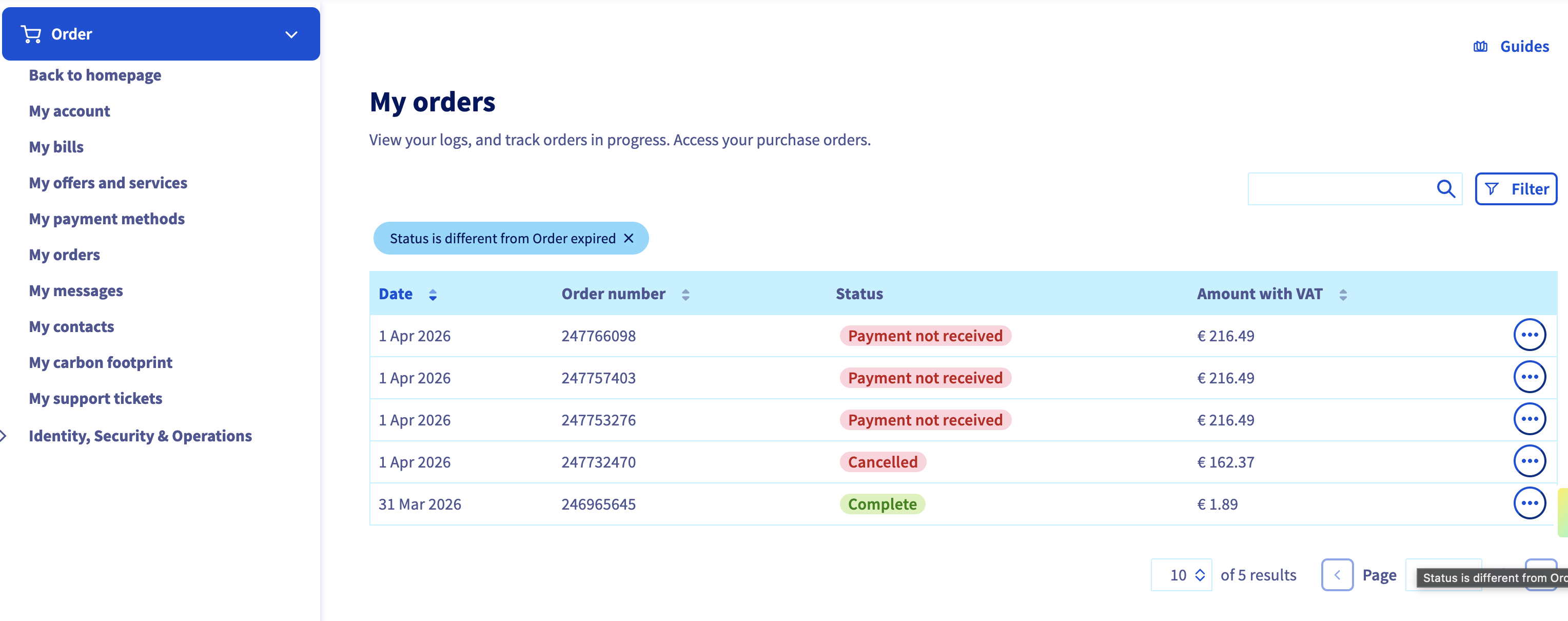Sort by Order number column
This screenshot has width=1568, height=621.
tap(685, 295)
